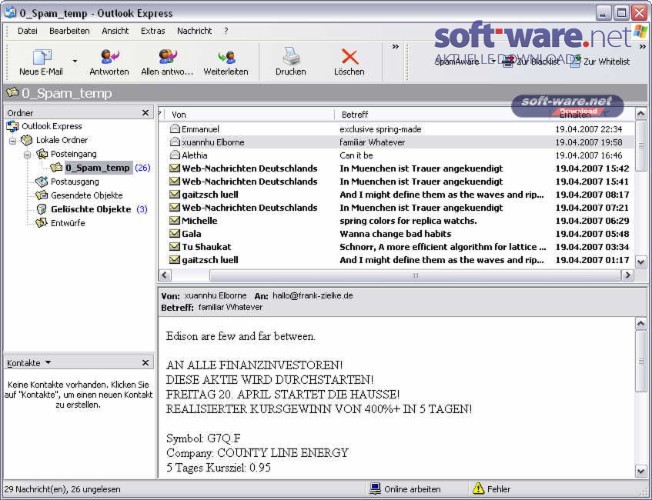652x500 pixels.
Task: Select the Gesendete Objekte folder
Action: click(x=86, y=196)
